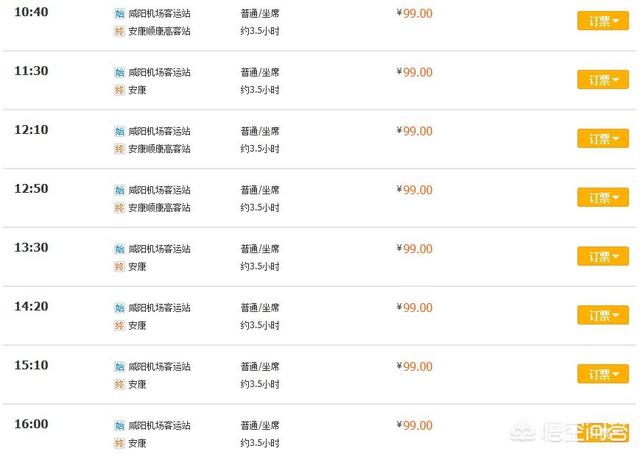The image size is (640, 454).
Task: Open the 订票 dropdown for 12:10 departure
Action: point(603,138)
